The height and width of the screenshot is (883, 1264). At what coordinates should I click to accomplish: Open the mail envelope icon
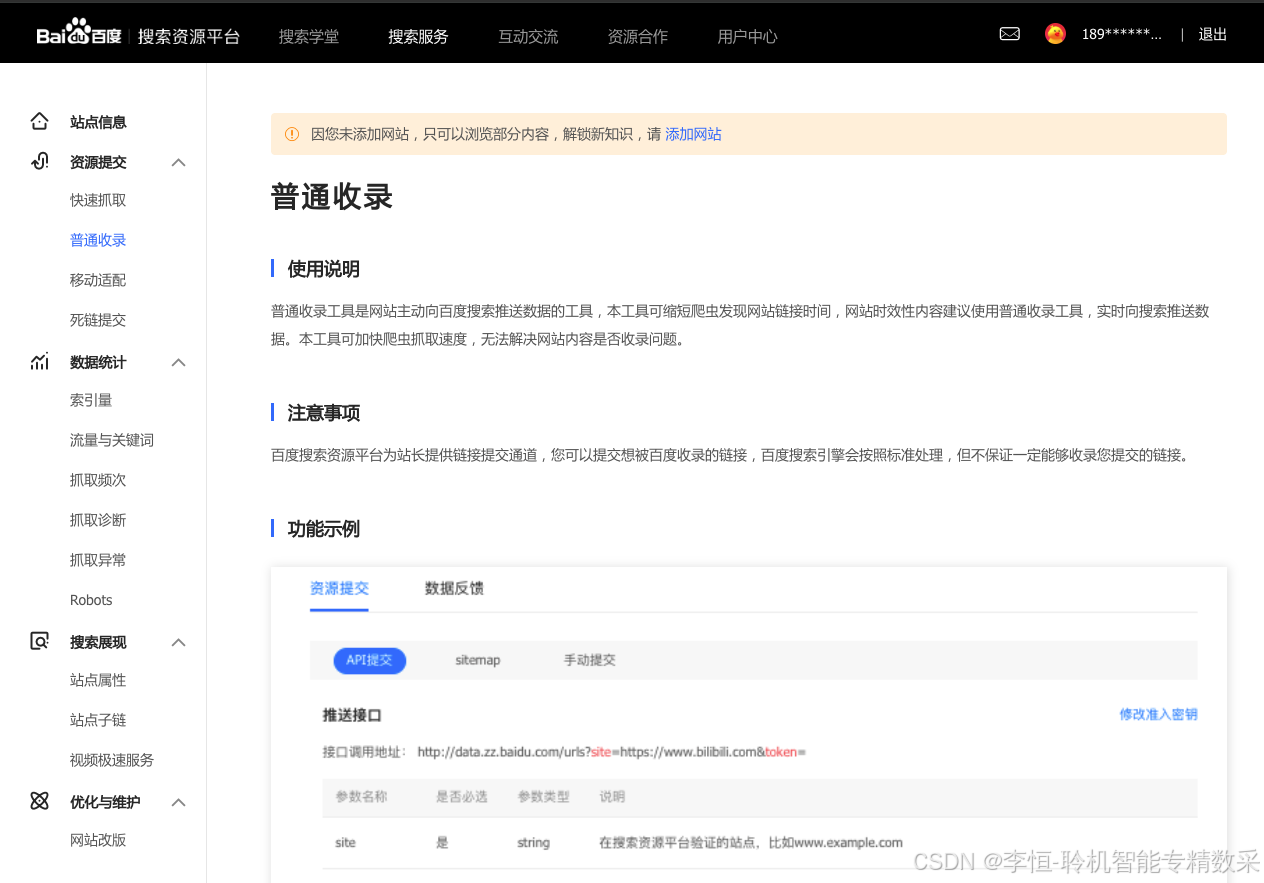[1010, 34]
